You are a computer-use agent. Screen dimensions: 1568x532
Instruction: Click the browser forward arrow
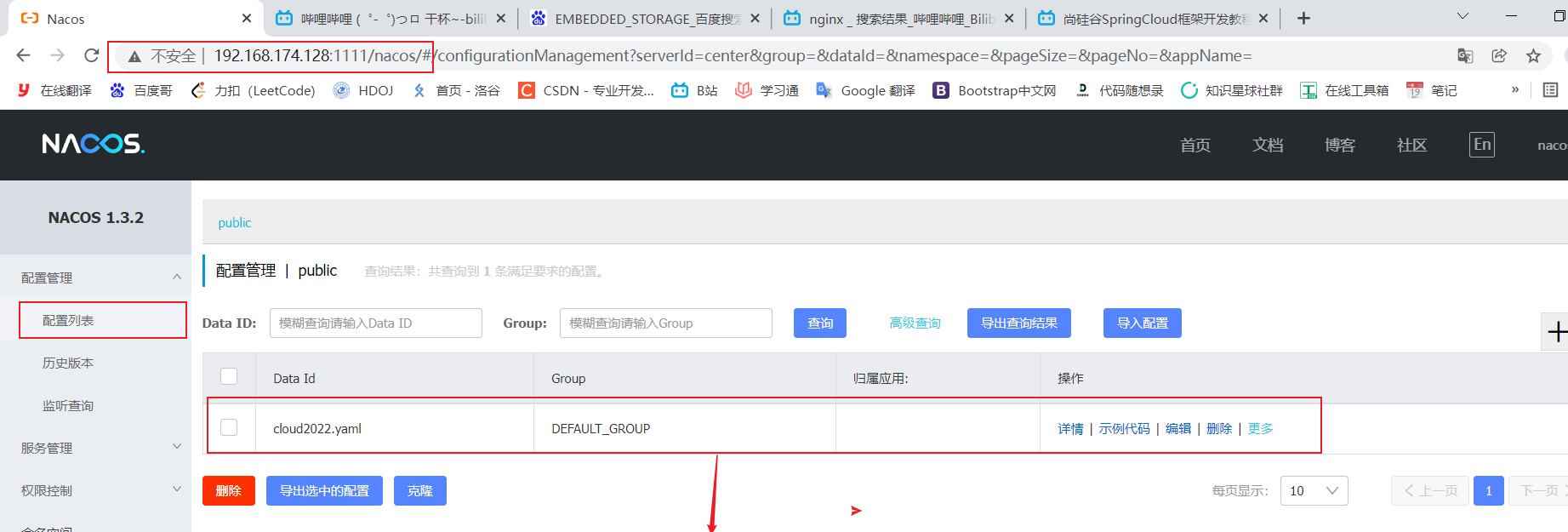(x=57, y=55)
